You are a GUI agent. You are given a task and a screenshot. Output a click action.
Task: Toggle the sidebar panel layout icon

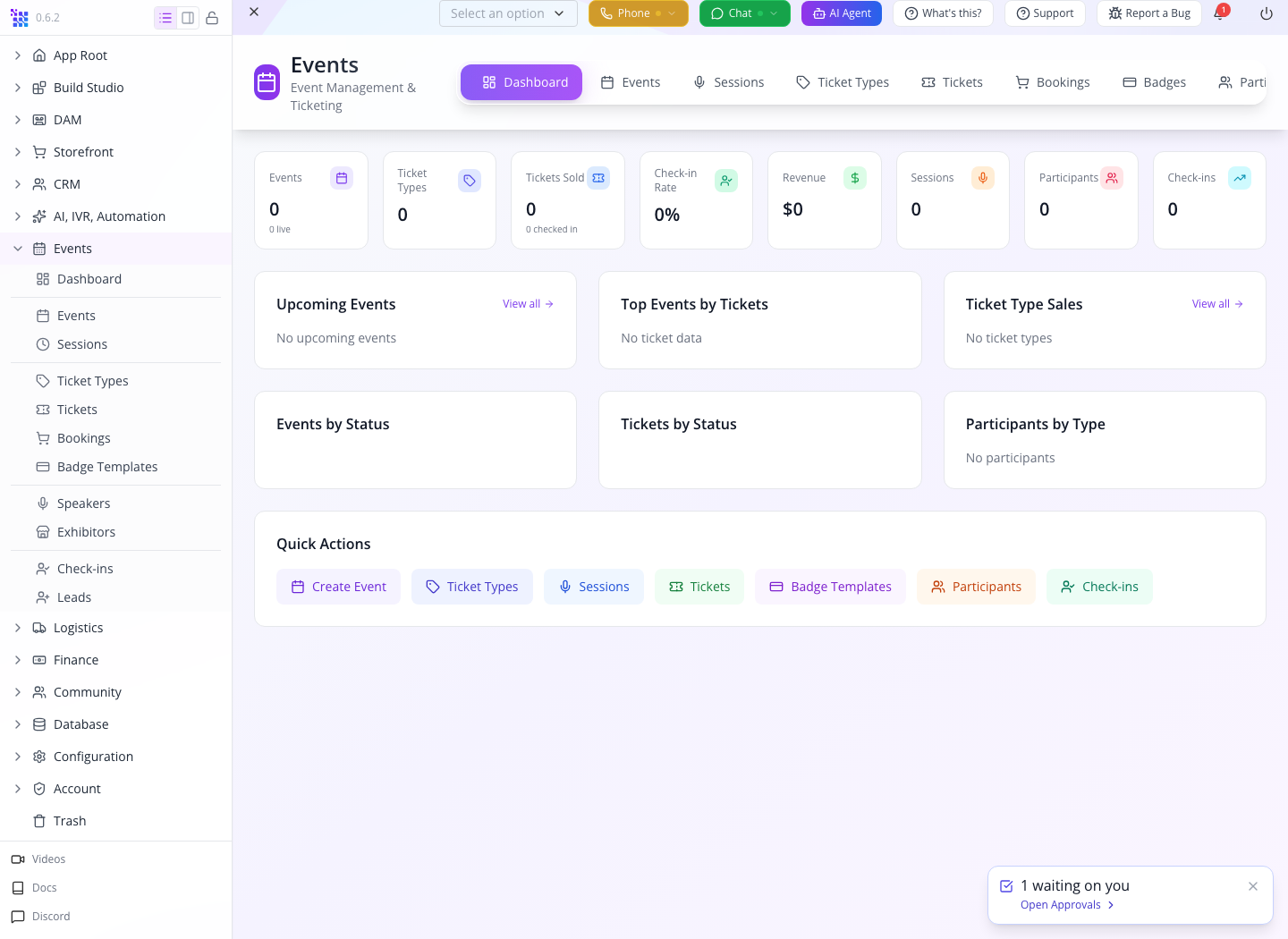[x=188, y=18]
